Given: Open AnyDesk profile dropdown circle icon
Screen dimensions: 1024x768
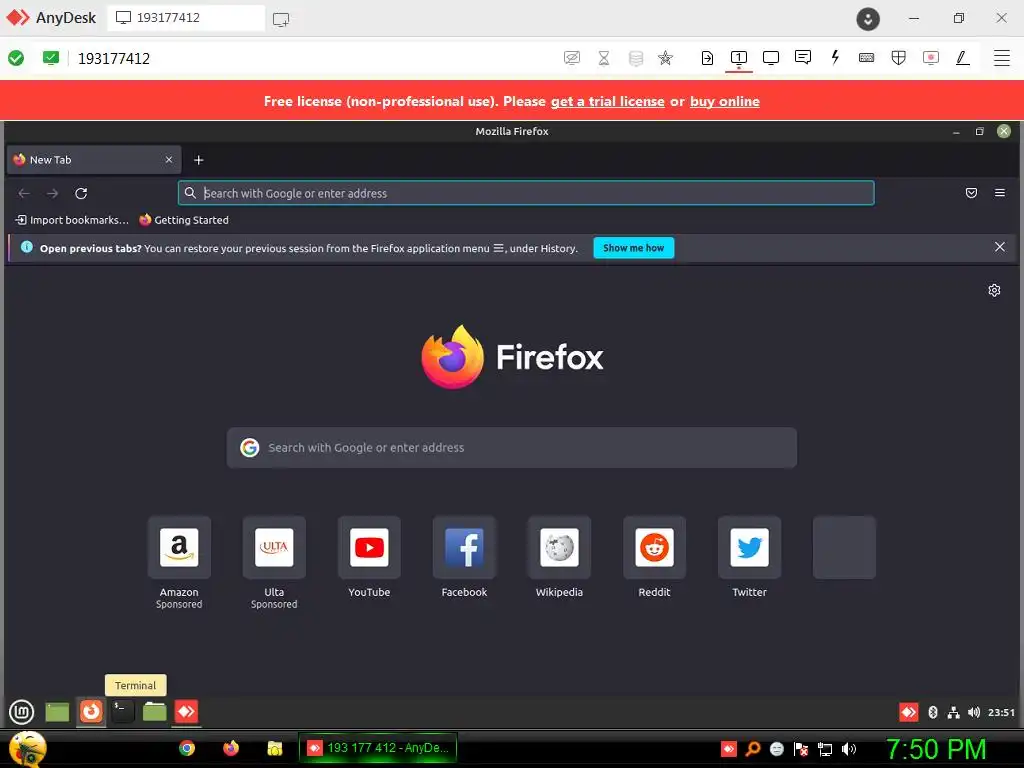Looking at the screenshot, I should [x=868, y=19].
